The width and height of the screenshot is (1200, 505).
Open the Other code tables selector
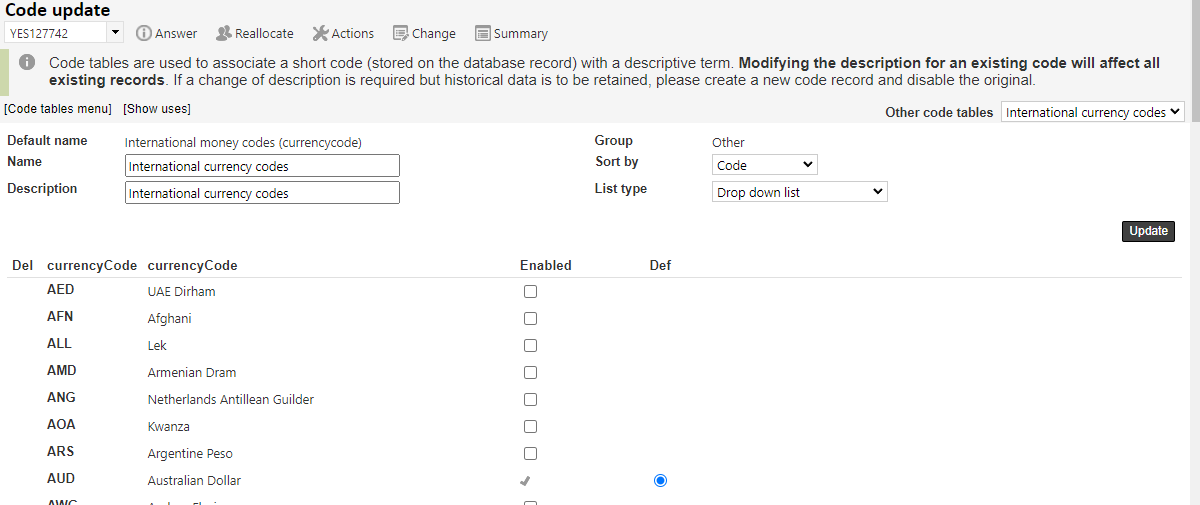[x=1093, y=113]
